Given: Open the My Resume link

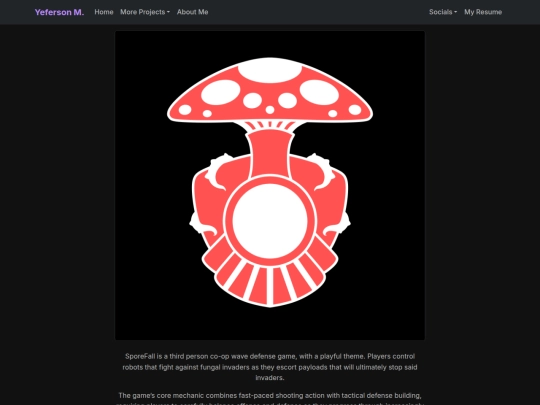Looking at the screenshot, I should click(x=483, y=12).
